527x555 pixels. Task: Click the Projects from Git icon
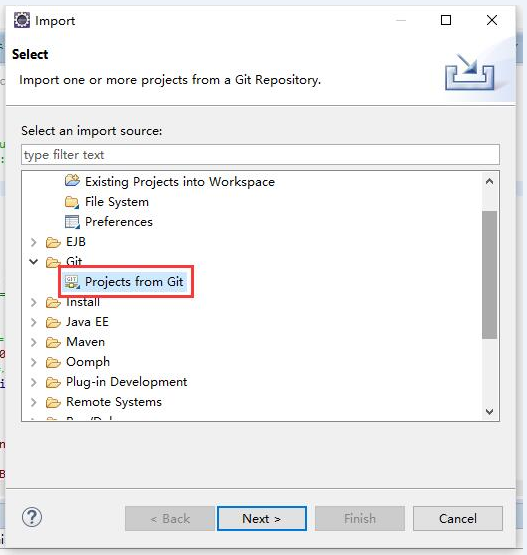pos(72,282)
